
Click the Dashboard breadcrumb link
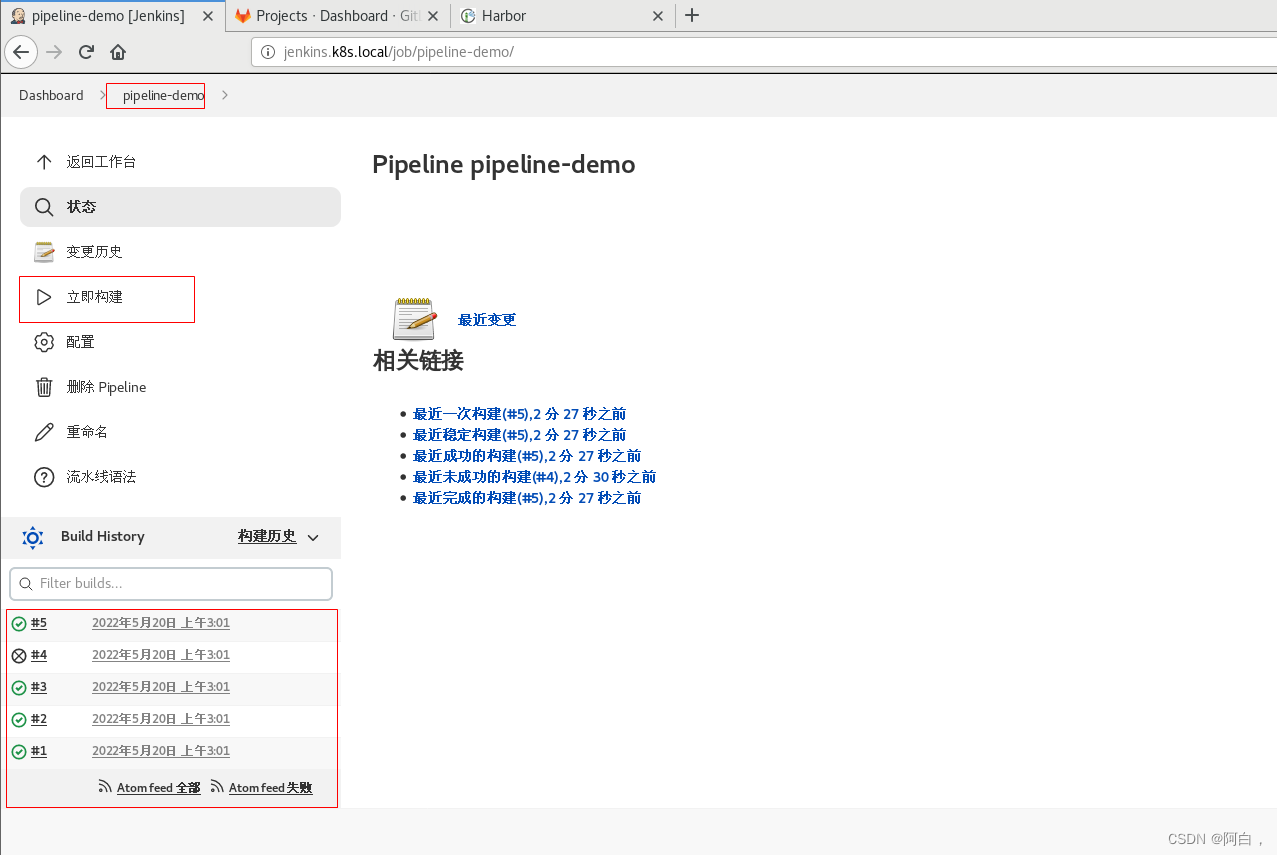(51, 95)
